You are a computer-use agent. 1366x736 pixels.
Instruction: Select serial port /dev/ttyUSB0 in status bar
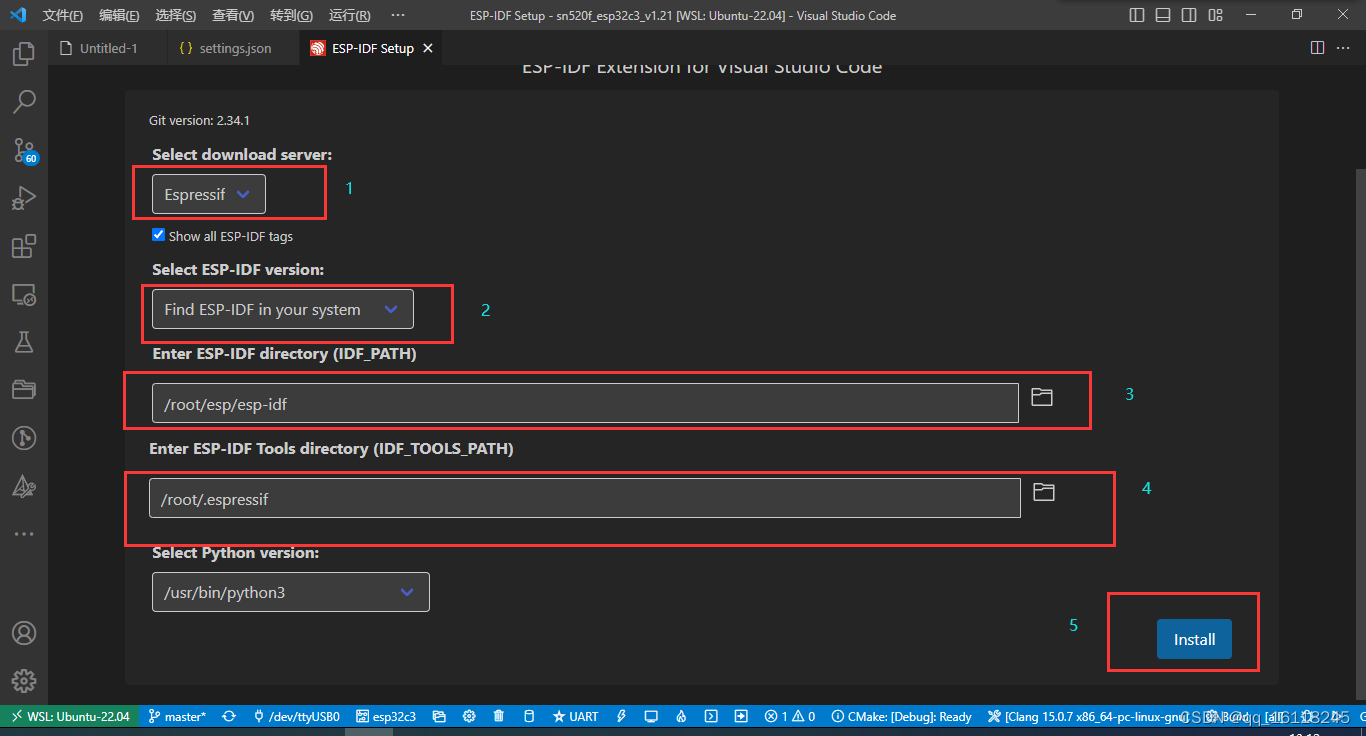297,716
